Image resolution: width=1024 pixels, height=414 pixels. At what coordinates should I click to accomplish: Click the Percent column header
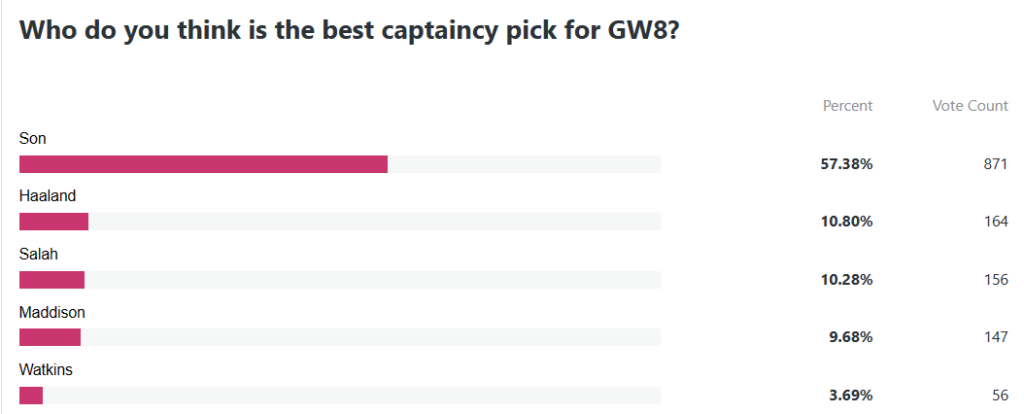[848, 106]
